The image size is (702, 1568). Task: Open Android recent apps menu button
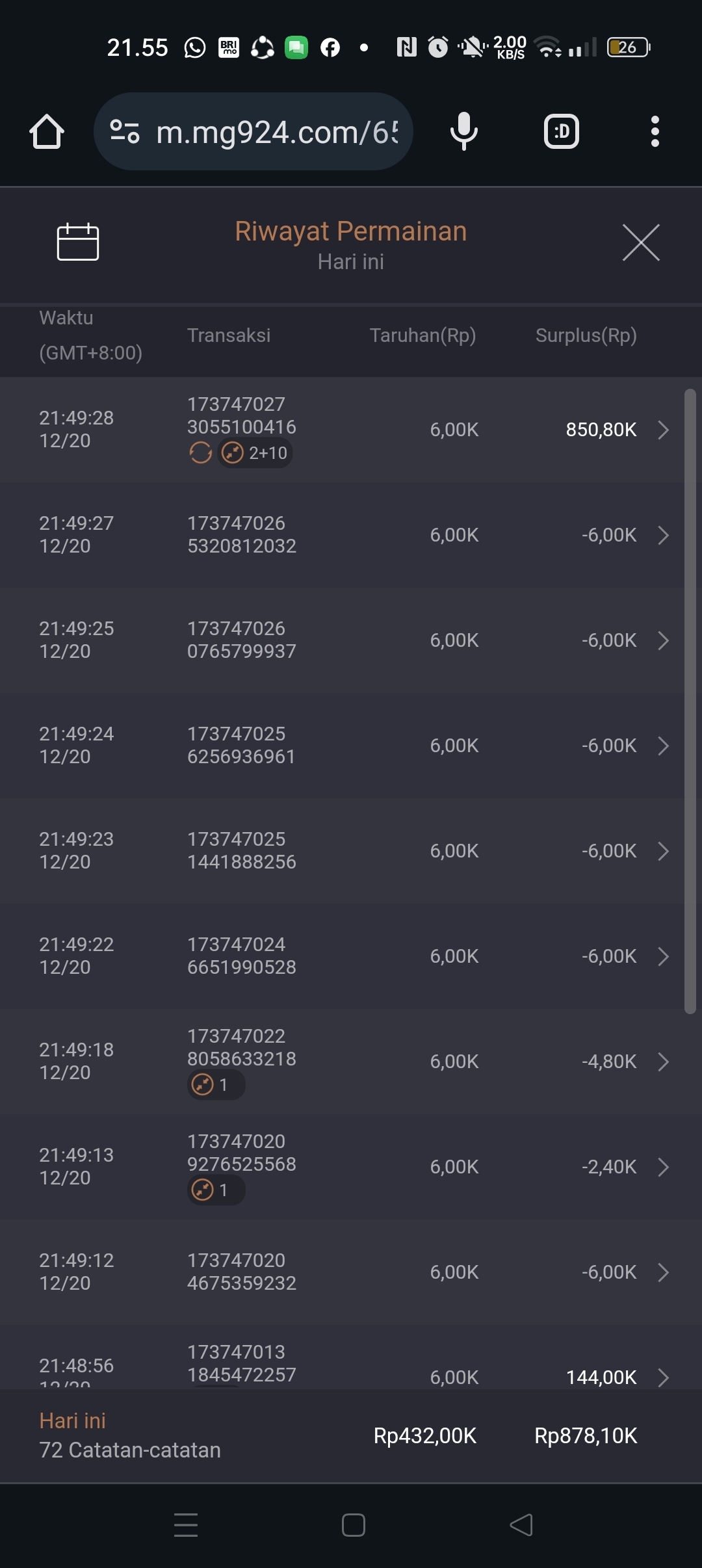pyautogui.click(x=186, y=1525)
